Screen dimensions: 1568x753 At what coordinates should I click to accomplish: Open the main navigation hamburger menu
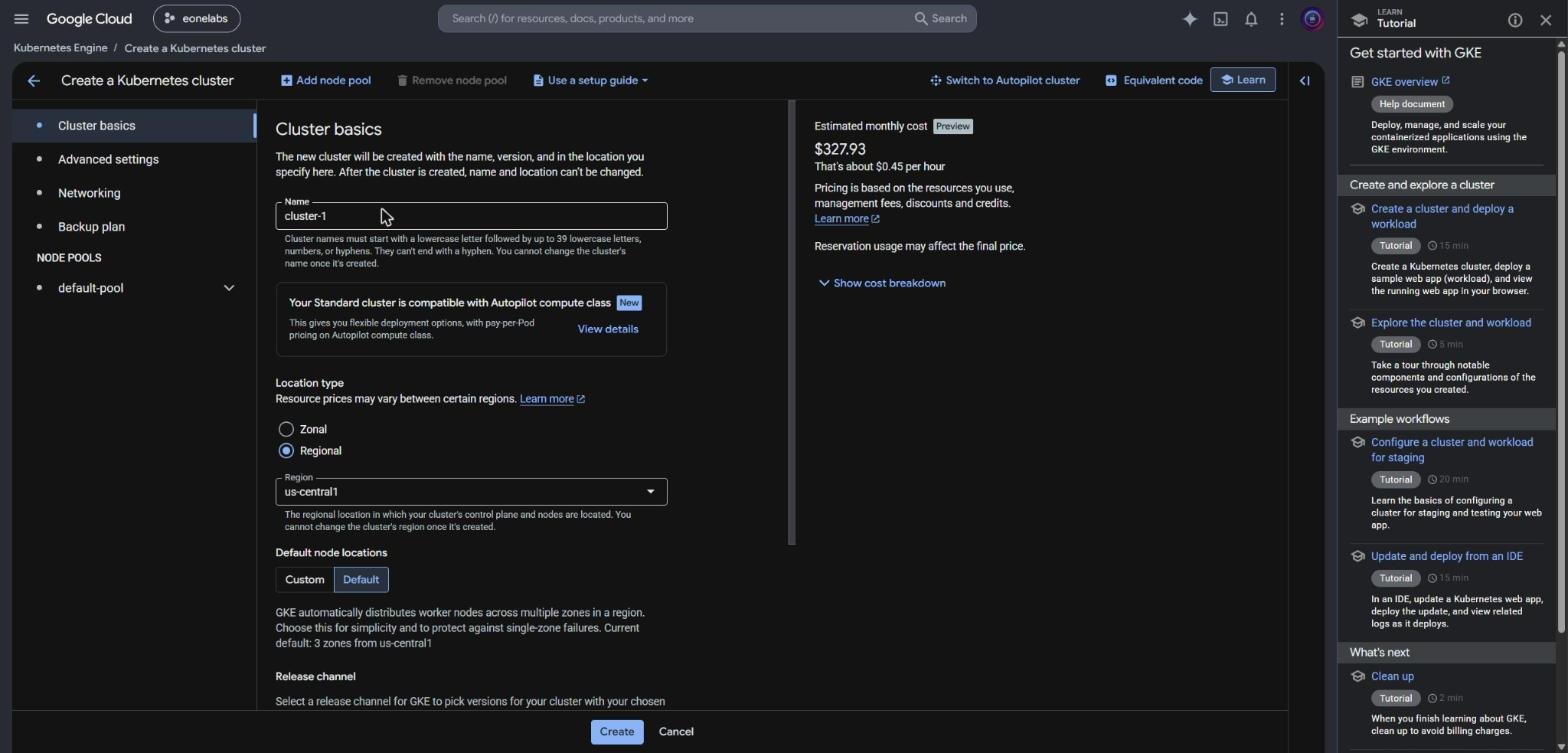pos(21,18)
